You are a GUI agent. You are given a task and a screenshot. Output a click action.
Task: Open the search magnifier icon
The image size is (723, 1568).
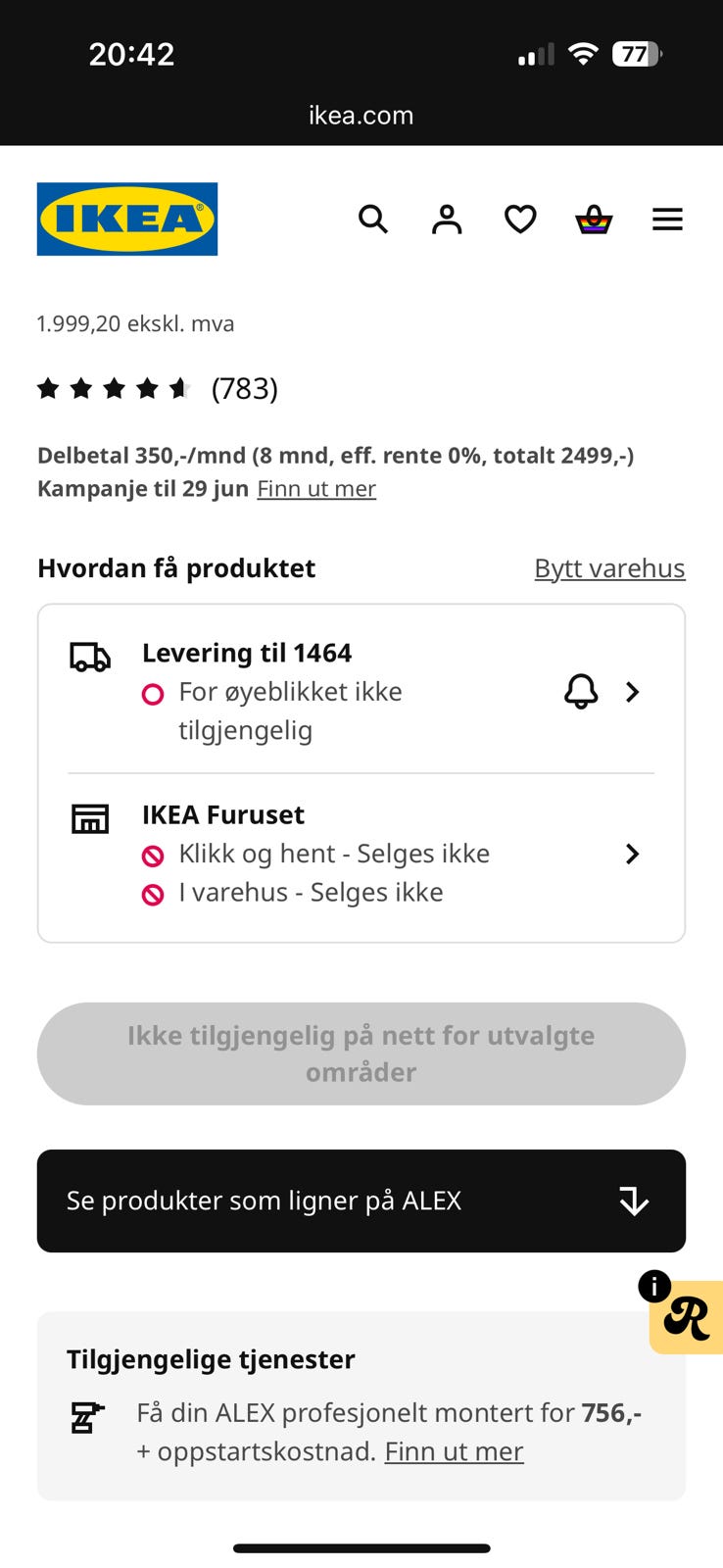point(373,219)
